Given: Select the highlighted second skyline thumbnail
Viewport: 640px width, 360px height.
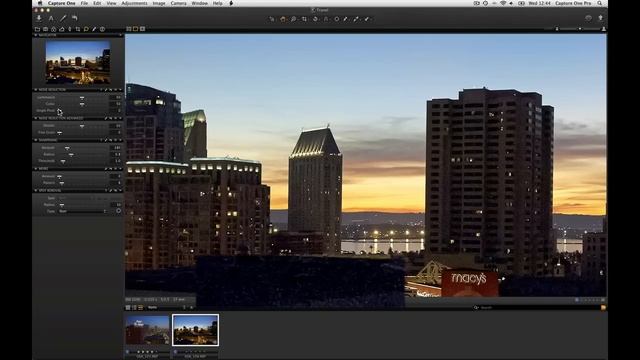Looking at the screenshot, I should pyautogui.click(x=196, y=330).
